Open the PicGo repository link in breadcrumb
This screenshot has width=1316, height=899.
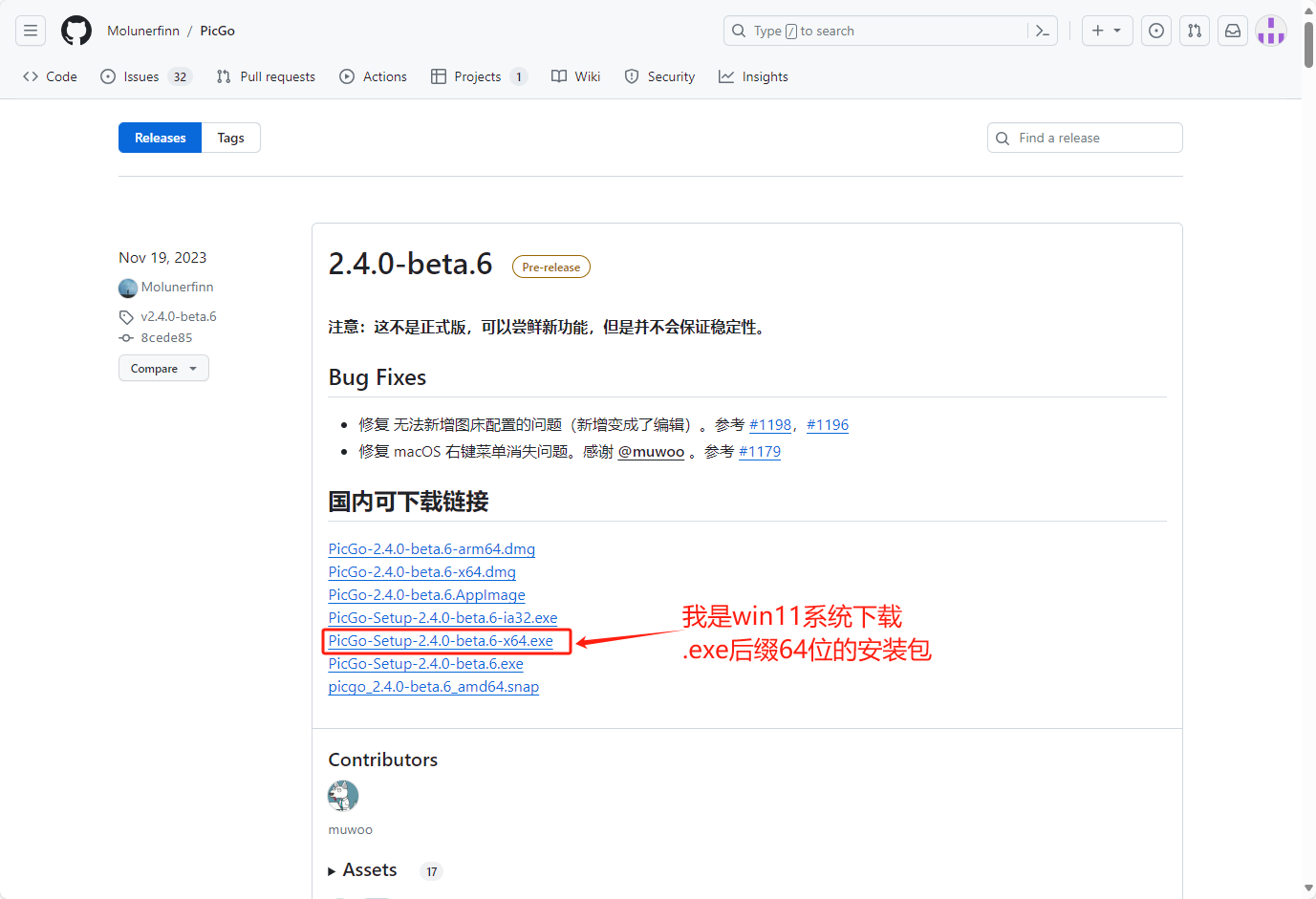218,31
